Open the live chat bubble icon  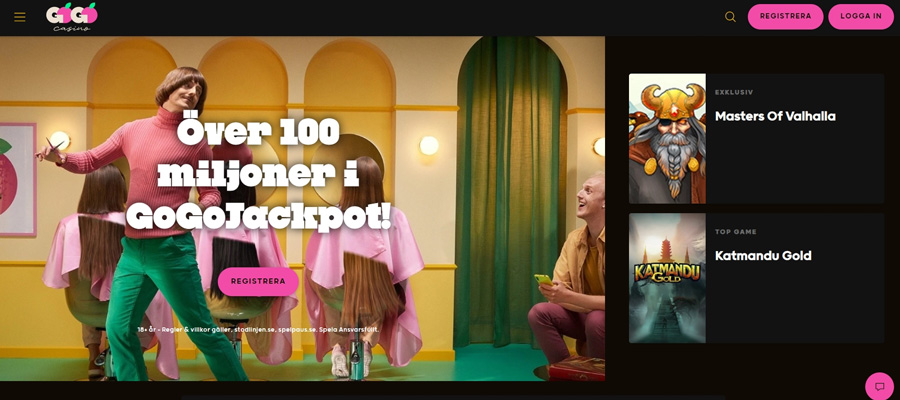(879, 386)
